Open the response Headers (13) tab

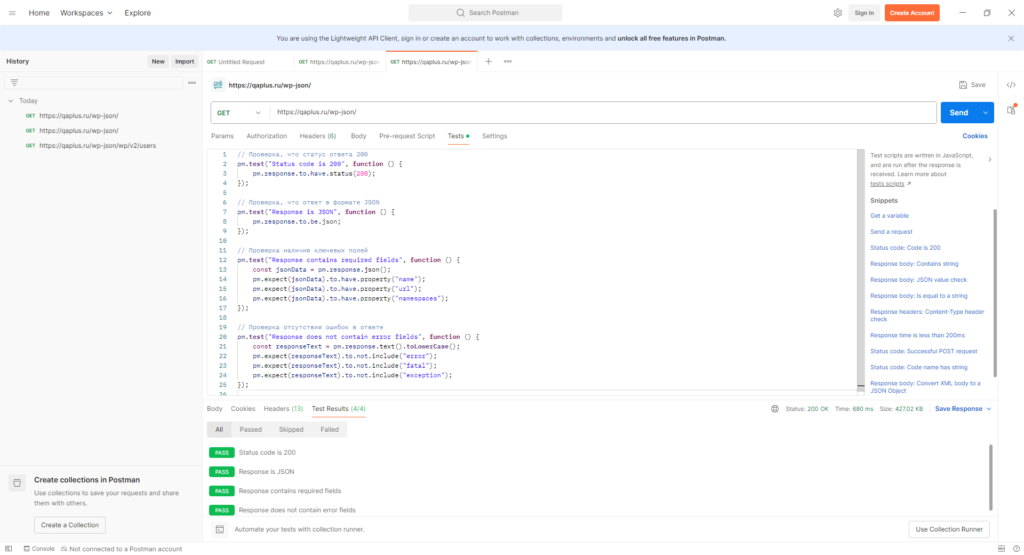(x=283, y=409)
